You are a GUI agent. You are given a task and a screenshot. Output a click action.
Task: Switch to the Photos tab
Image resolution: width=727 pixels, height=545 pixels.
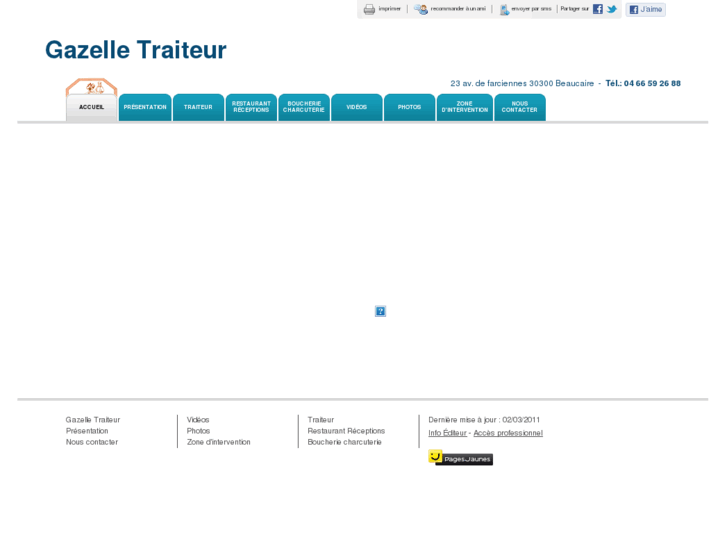coord(410,108)
